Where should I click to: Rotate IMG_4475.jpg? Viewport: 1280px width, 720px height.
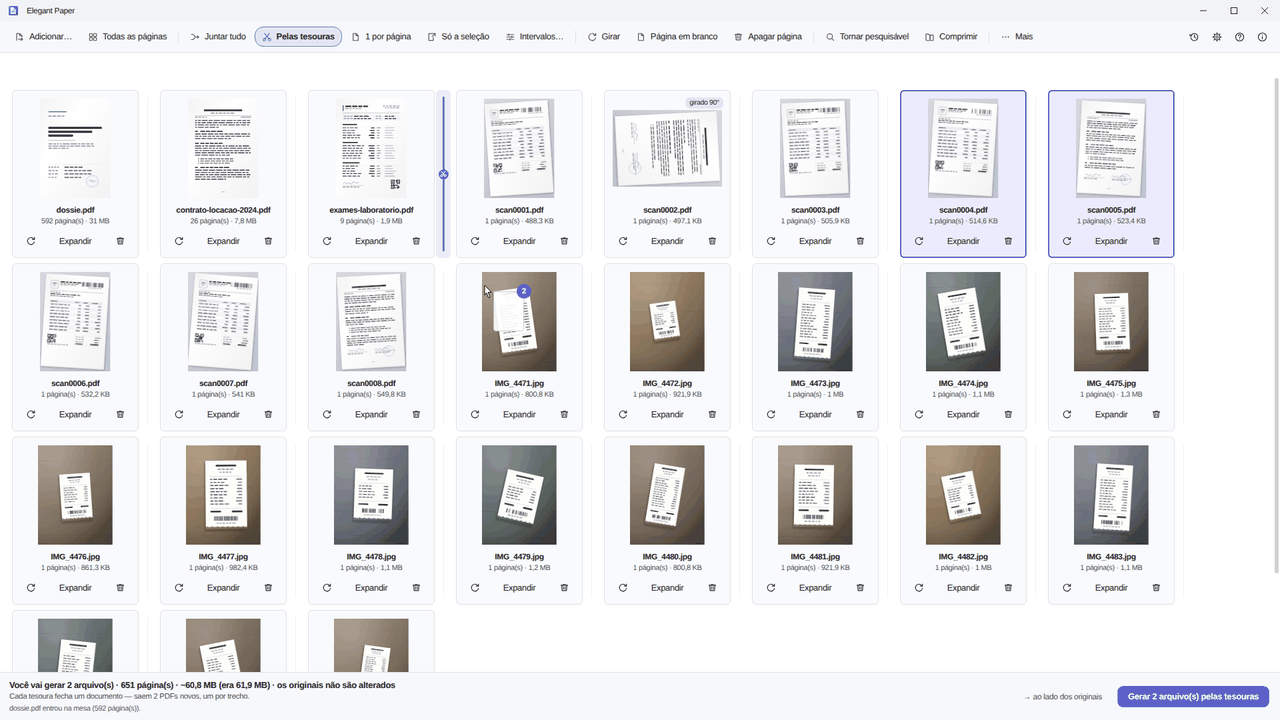coord(1067,414)
